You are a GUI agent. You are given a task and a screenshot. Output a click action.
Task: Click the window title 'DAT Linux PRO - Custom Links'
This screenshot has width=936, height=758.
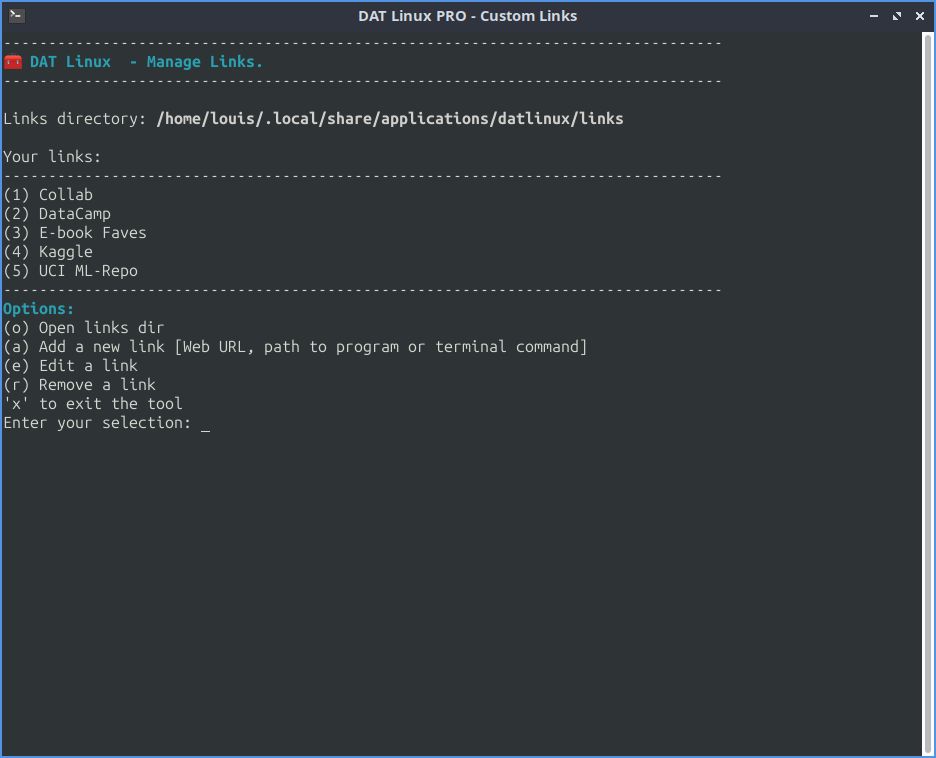click(x=467, y=15)
